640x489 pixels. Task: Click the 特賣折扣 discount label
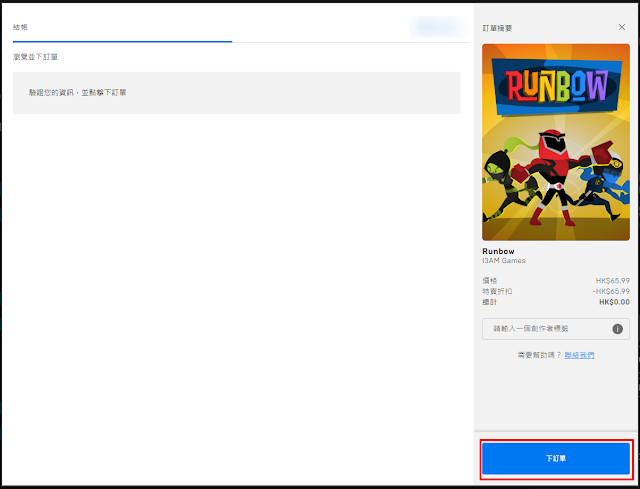point(497,291)
